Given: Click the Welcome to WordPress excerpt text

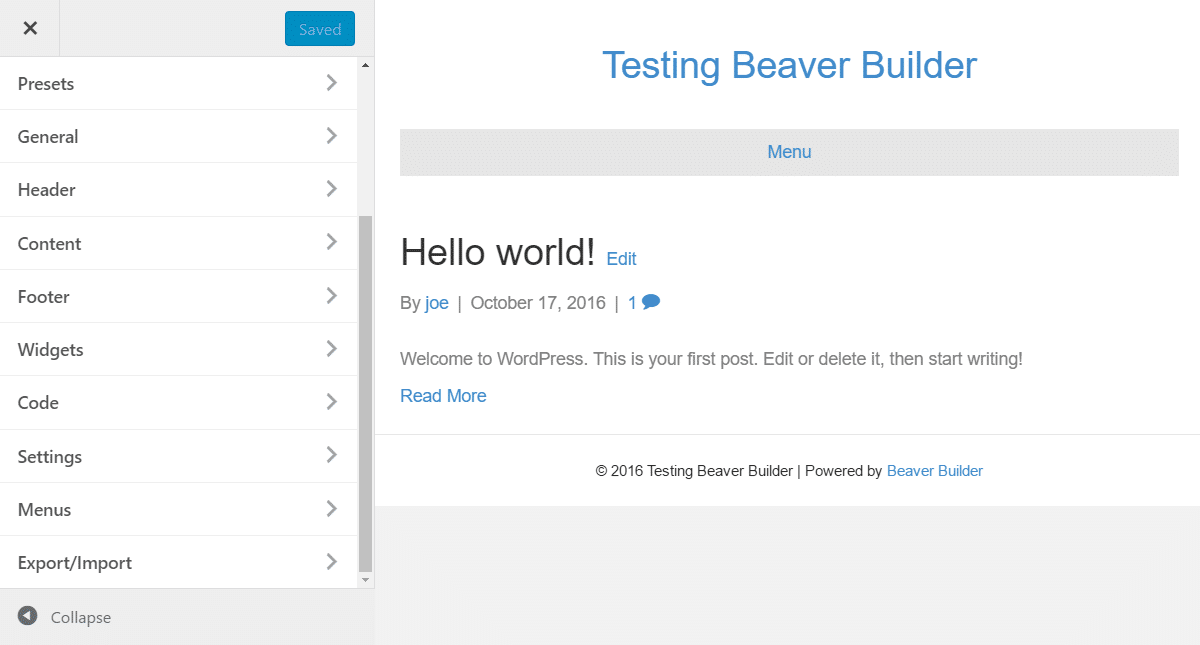Looking at the screenshot, I should tap(711, 359).
